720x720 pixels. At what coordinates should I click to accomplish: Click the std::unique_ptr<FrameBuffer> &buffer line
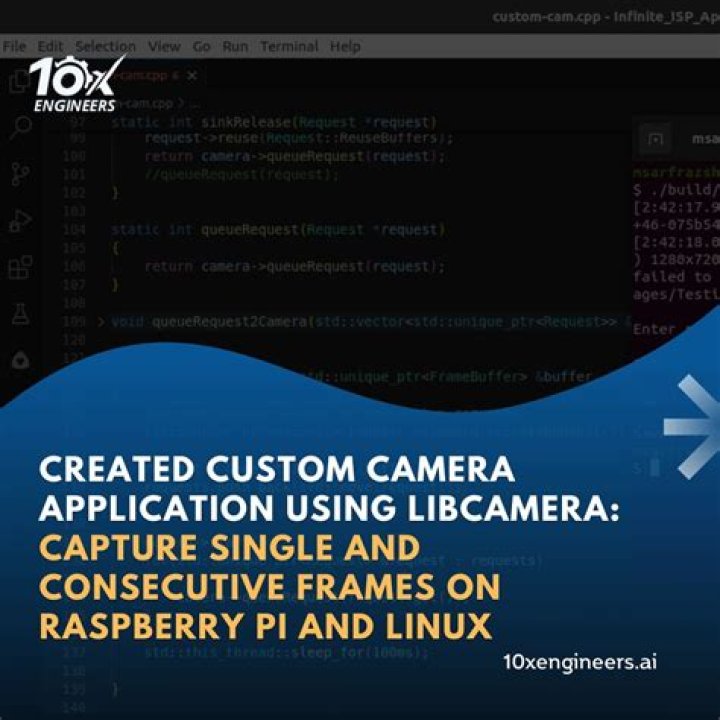click(452, 377)
